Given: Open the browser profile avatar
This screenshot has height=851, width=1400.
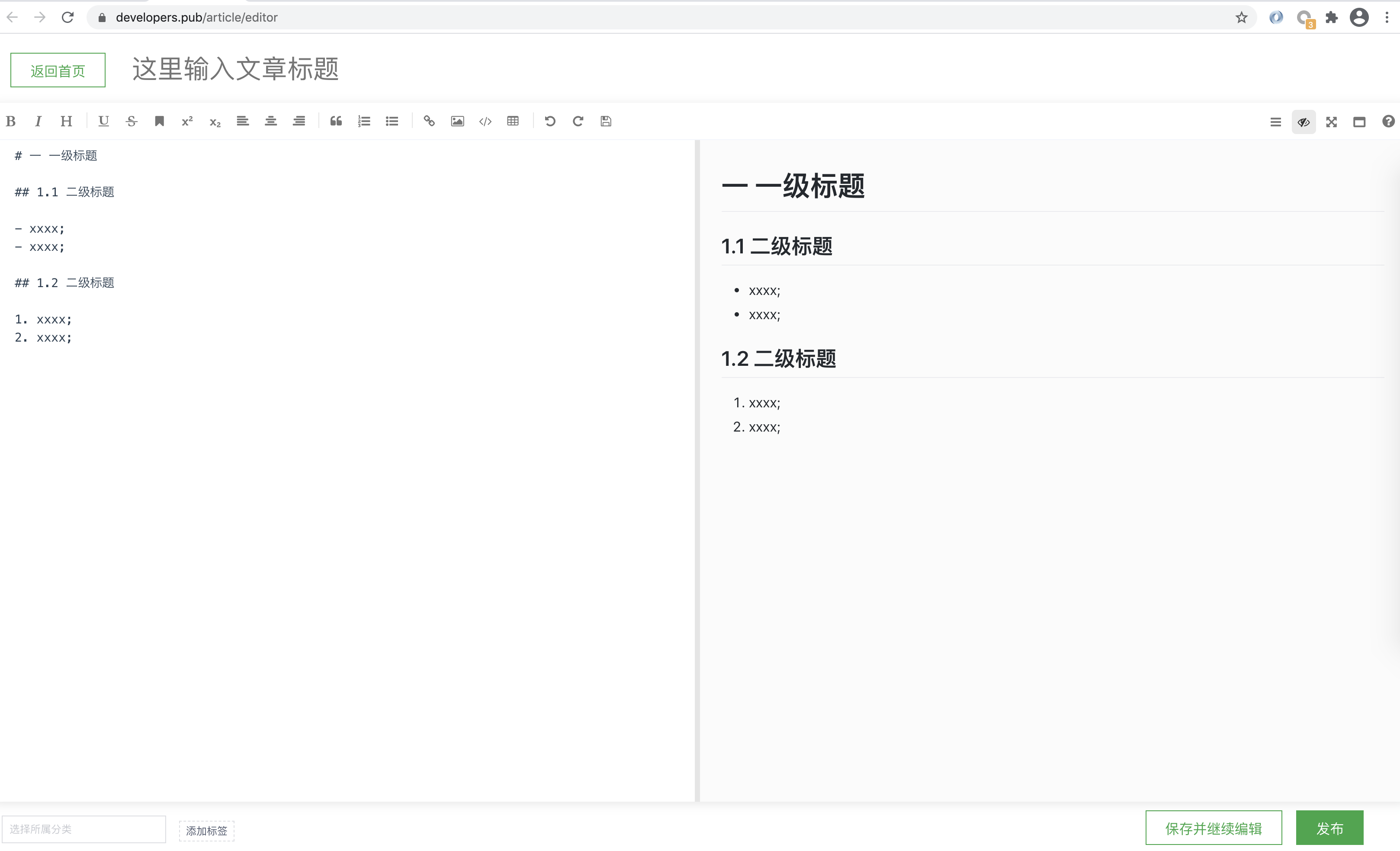Looking at the screenshot, I should tap(1359, 17).
